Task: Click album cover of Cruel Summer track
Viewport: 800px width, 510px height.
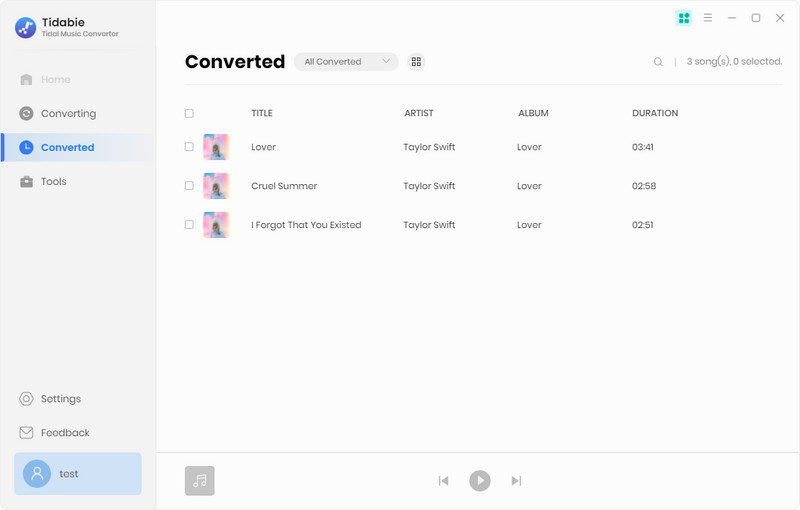Action: (x=216, y=186)
